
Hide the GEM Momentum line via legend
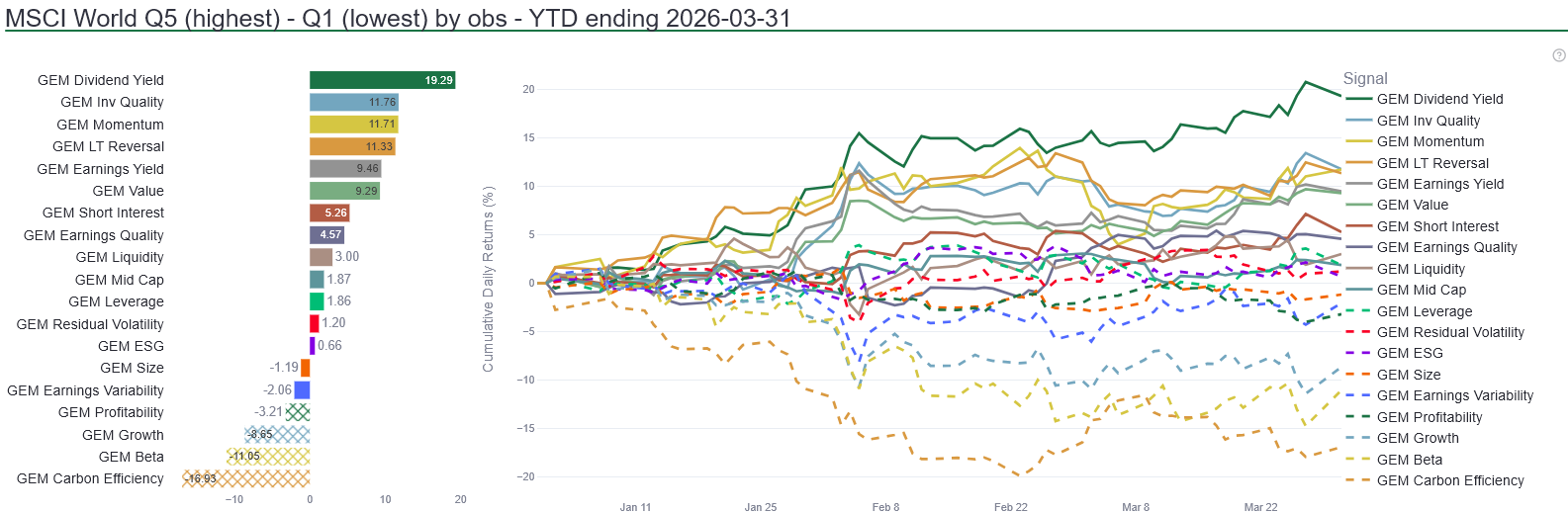click(x=1430, y=141)
